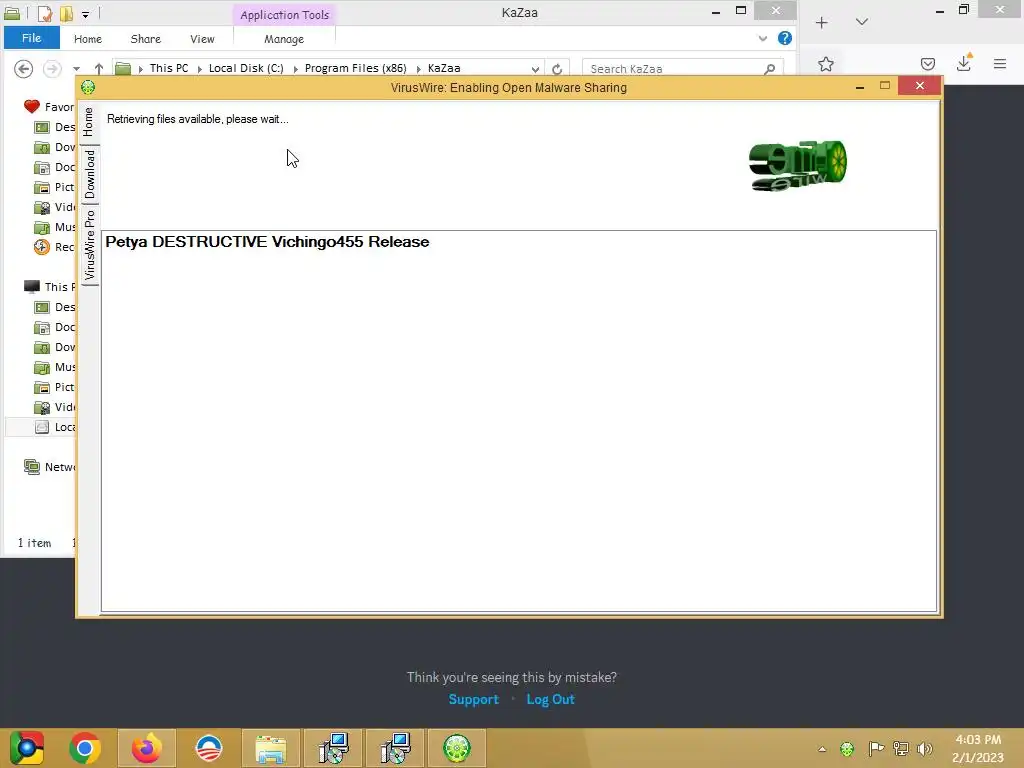Click VirusWire title bar app icon
The height and width of the screenshot is (768, 1024).
88,87
